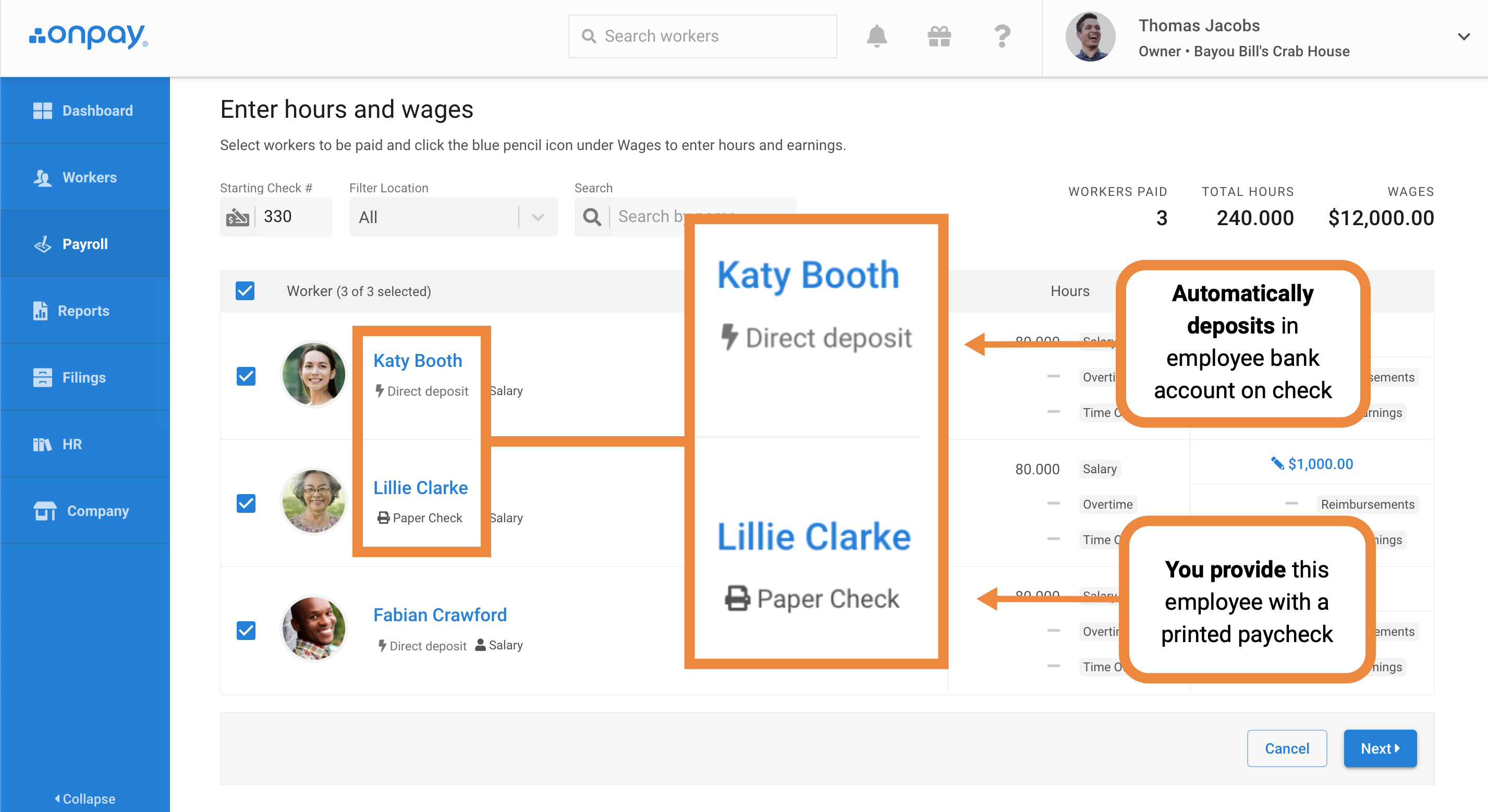This screenshot has height=812, width=1488.
Task: Click Lillie Clarke's Reimbursements tag
Action: pos(1367,504)
